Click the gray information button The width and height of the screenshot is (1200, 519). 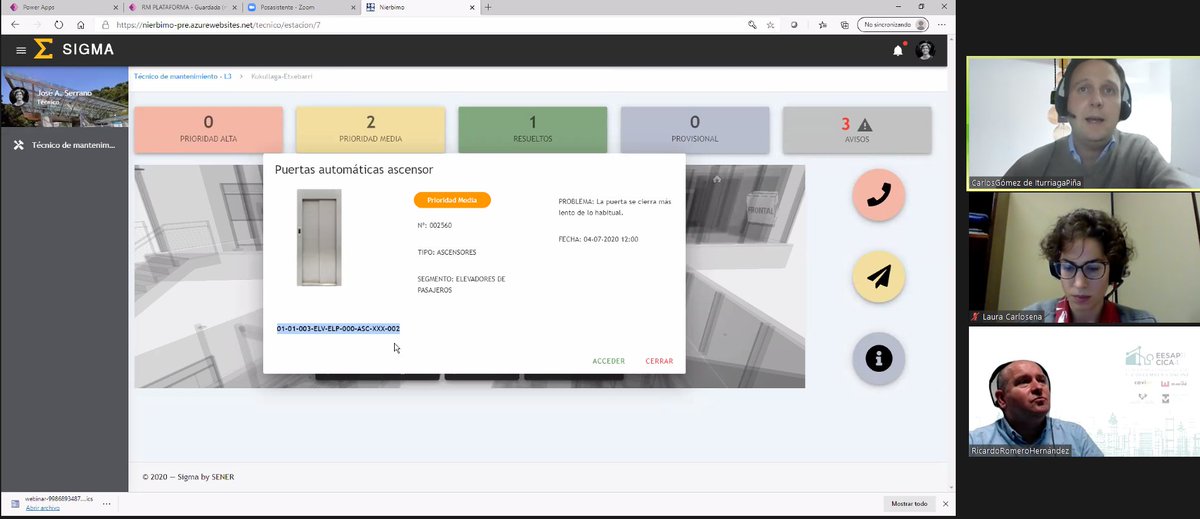point(879,358)
